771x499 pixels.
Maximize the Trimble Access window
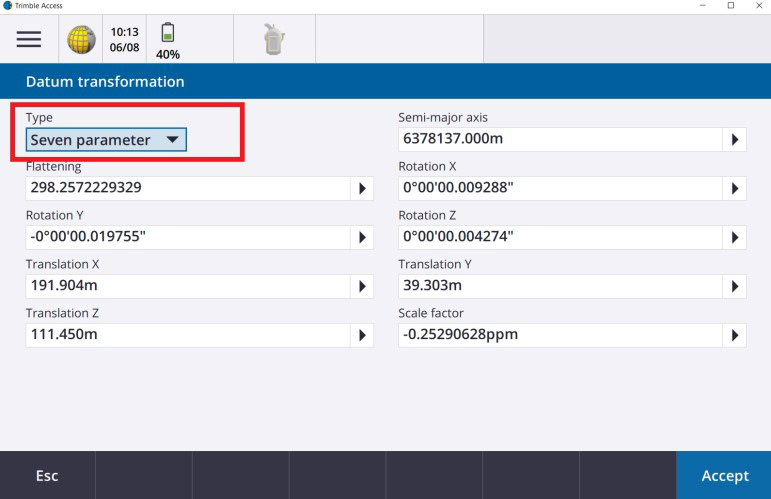tap(731, 5)
